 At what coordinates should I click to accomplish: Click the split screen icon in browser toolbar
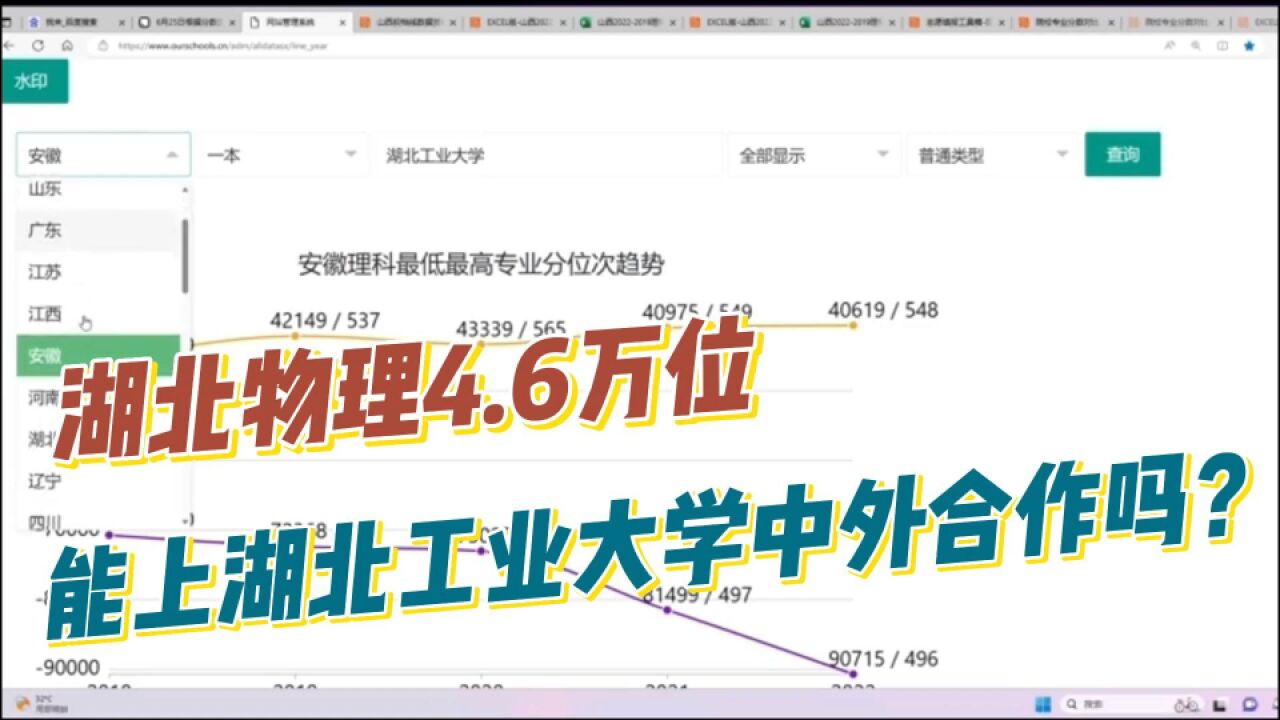tap(1221, 45)
